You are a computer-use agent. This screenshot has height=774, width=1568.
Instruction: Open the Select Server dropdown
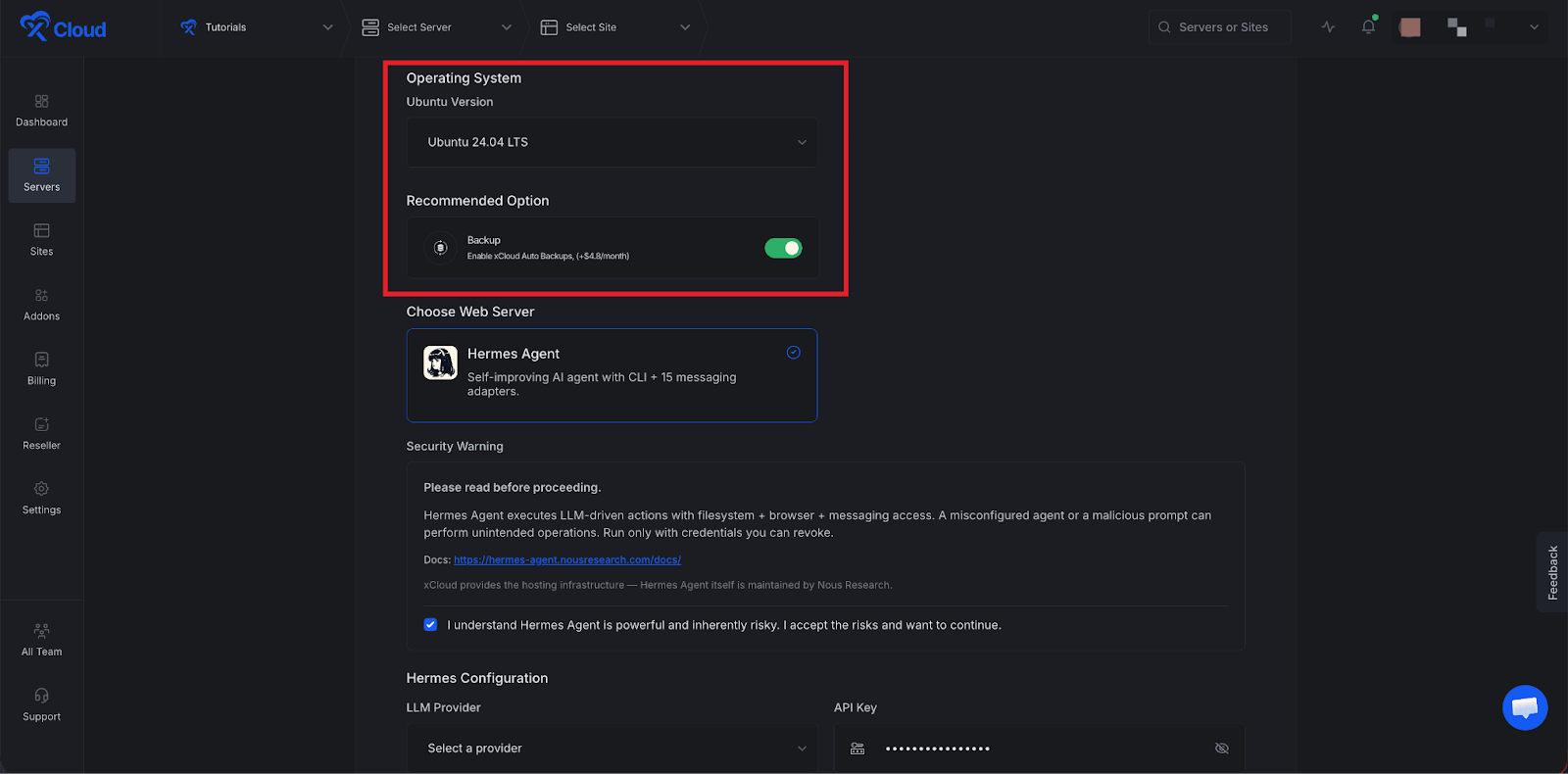coord(434,26)
